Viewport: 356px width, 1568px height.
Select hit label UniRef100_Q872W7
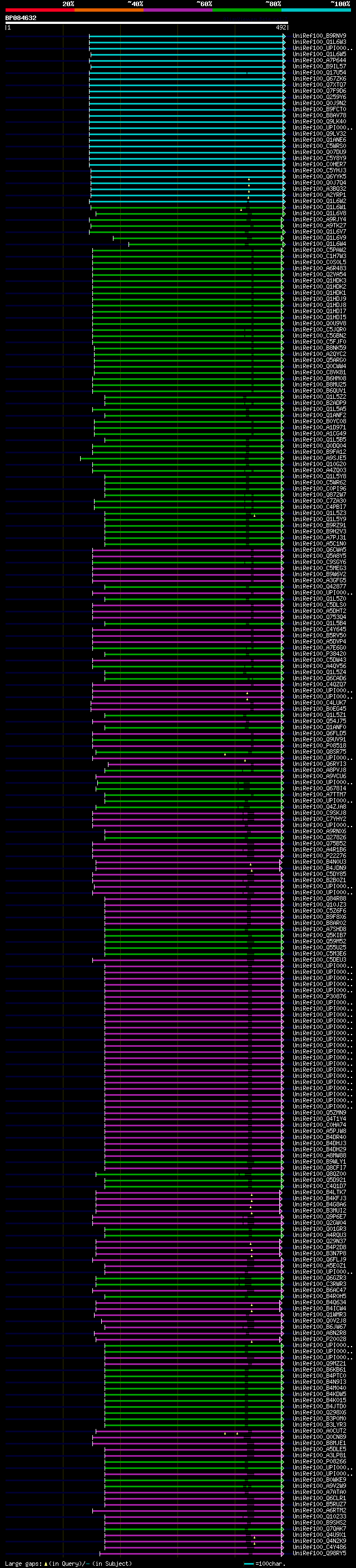pos(319,494)
